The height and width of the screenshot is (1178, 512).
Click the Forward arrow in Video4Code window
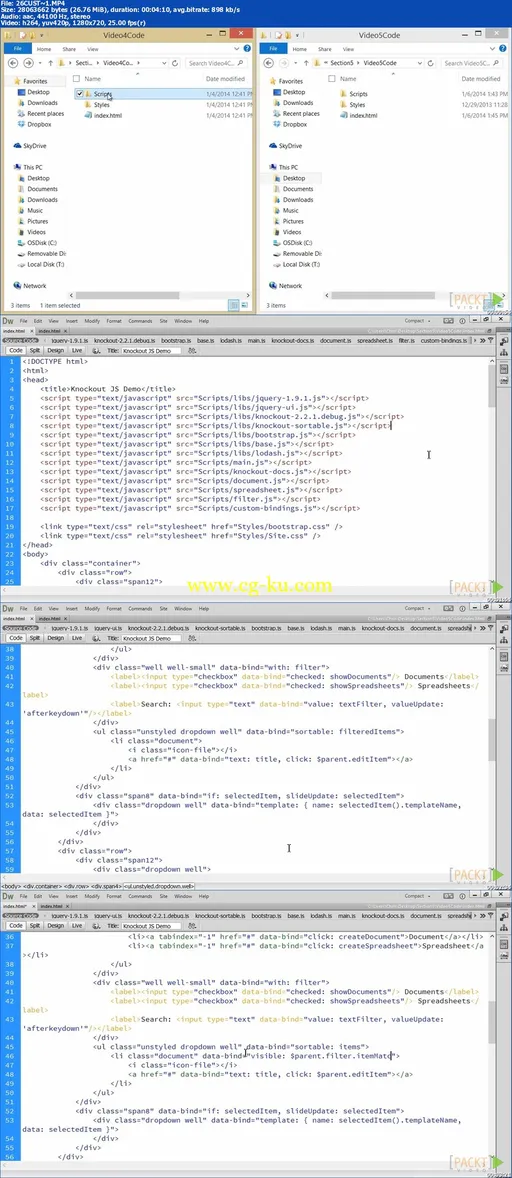click(27, 63)
